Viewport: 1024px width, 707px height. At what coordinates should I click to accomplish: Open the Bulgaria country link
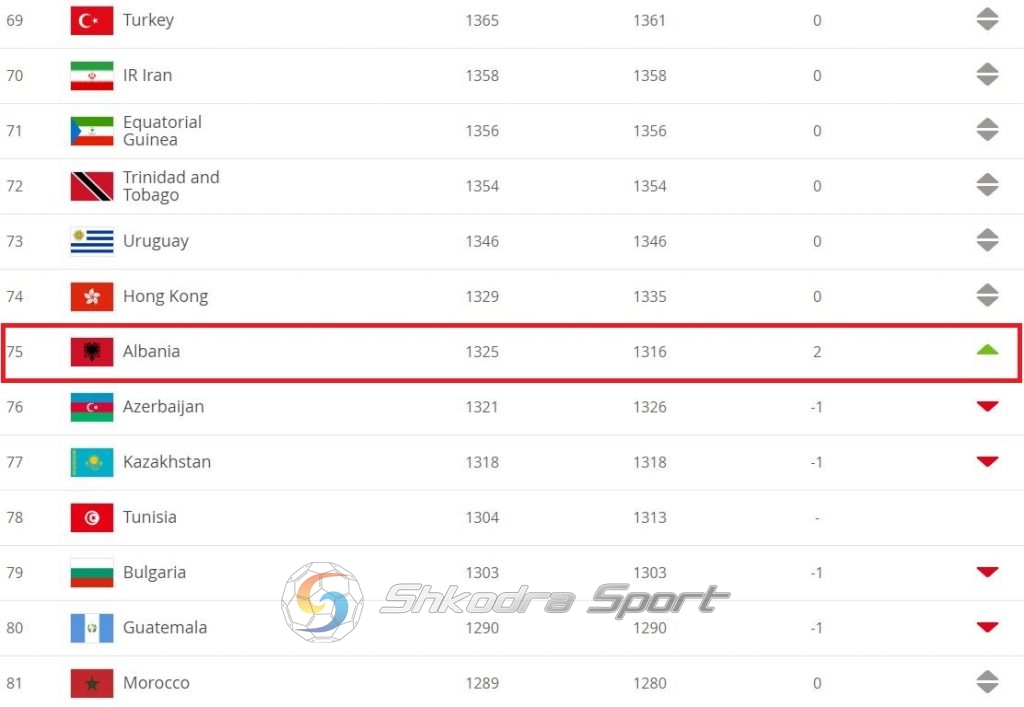(x=154, y=573)
